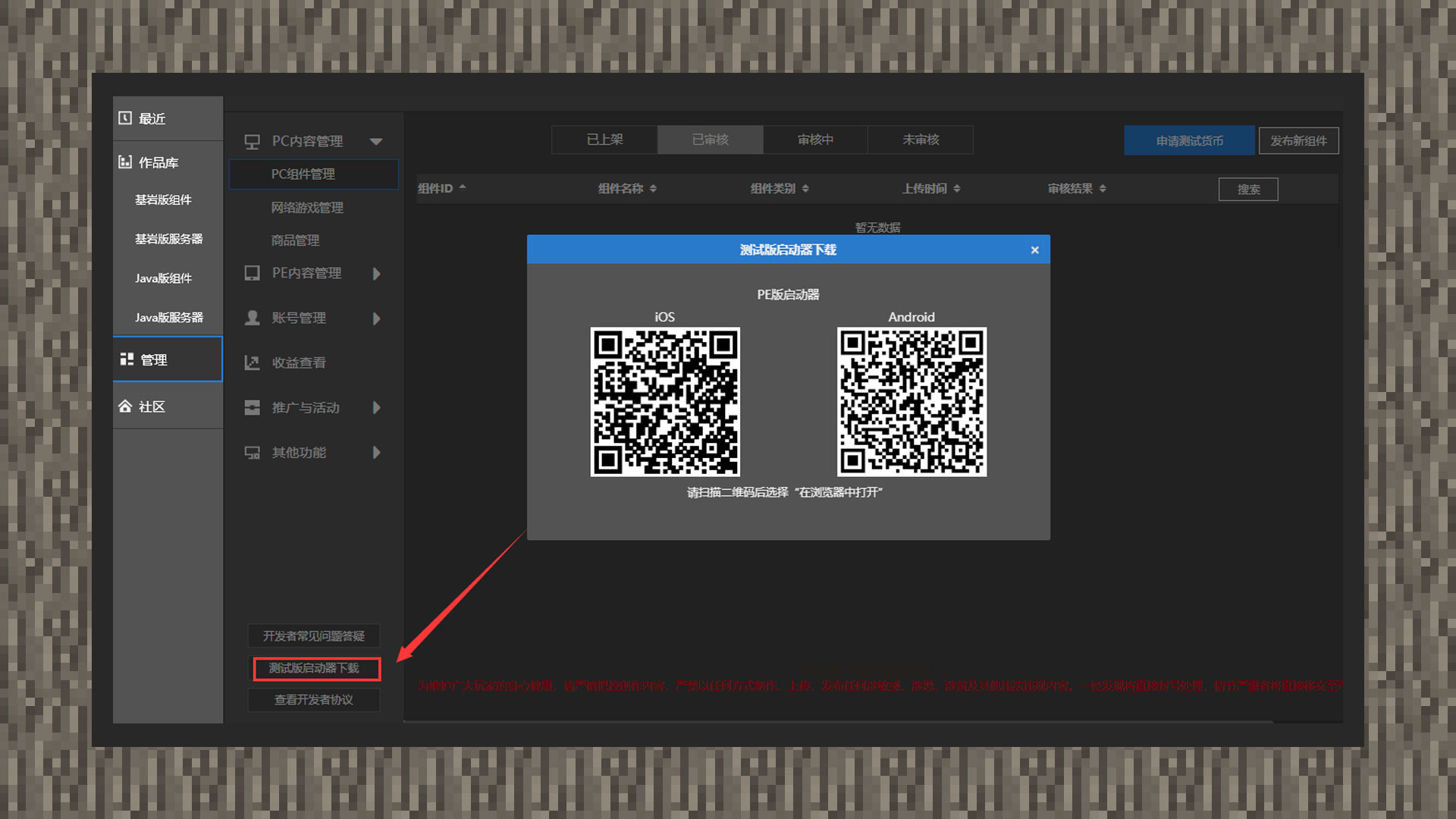Open 开发者常见问题答疑 button

click(314, 636)
